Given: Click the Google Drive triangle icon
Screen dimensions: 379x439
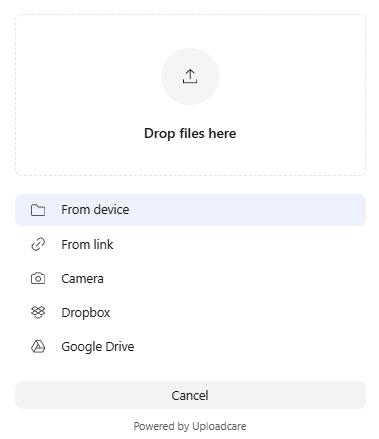Looking at the screenshot, I should pyautogui.click(x=38, y=347).
